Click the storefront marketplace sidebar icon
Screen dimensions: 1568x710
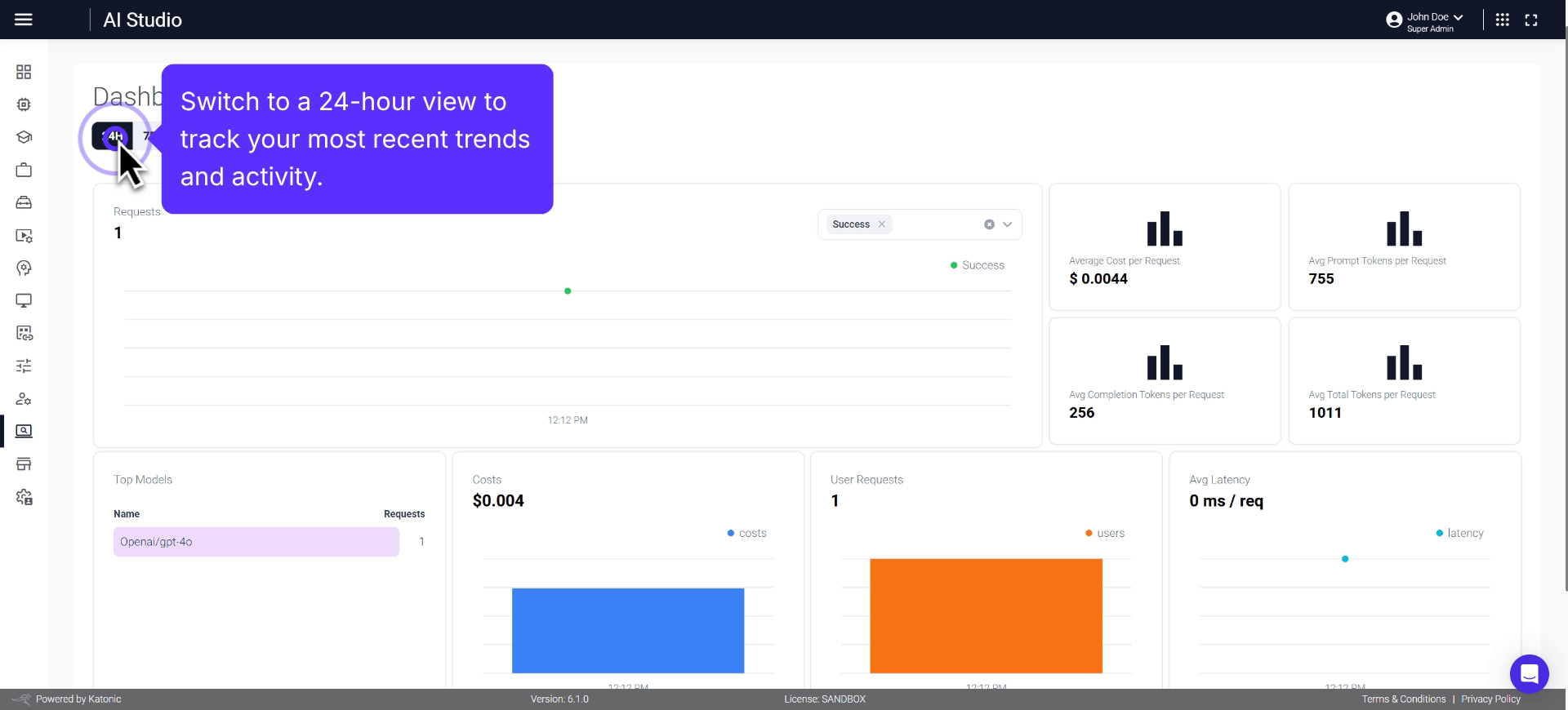(24, 464)
